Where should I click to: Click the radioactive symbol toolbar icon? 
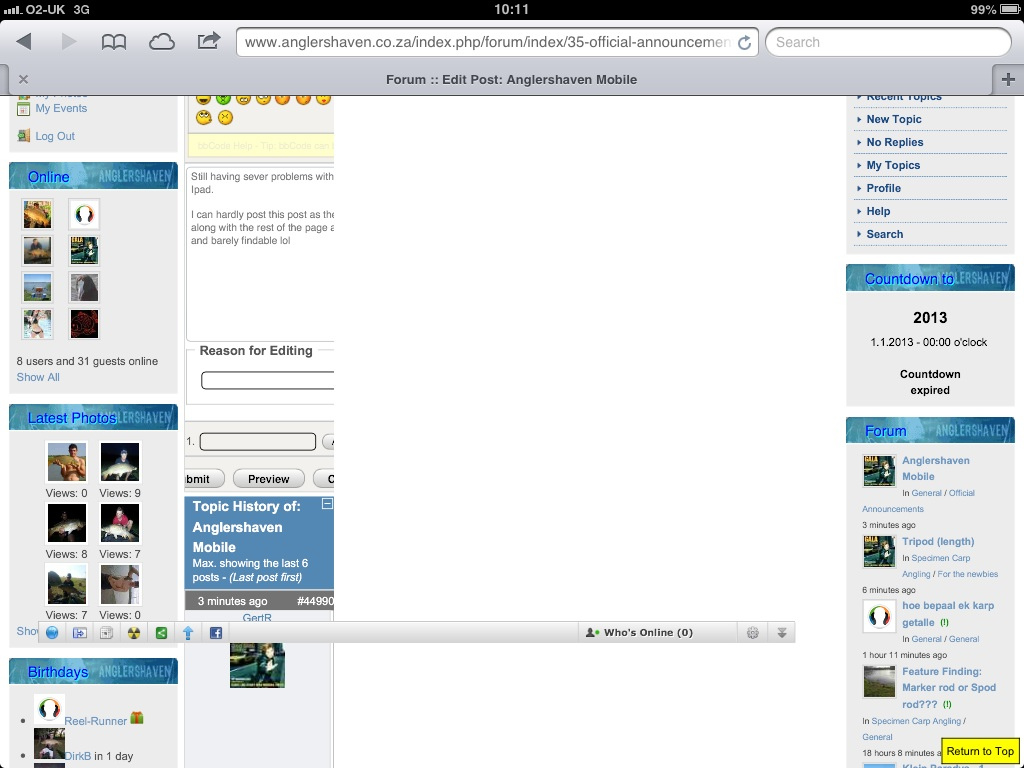tap(134, 632)
